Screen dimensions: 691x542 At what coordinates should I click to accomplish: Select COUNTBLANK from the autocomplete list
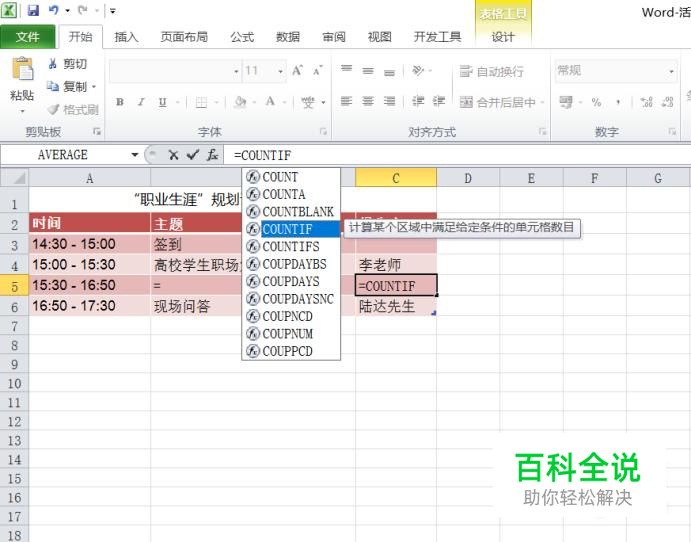pos(291,212)
